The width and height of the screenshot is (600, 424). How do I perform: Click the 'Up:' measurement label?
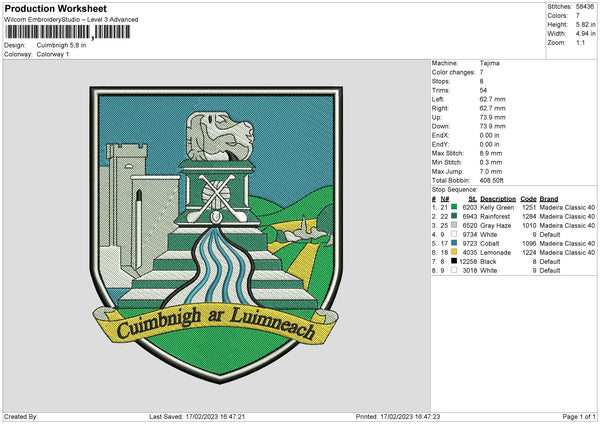[x=437, y=117]
